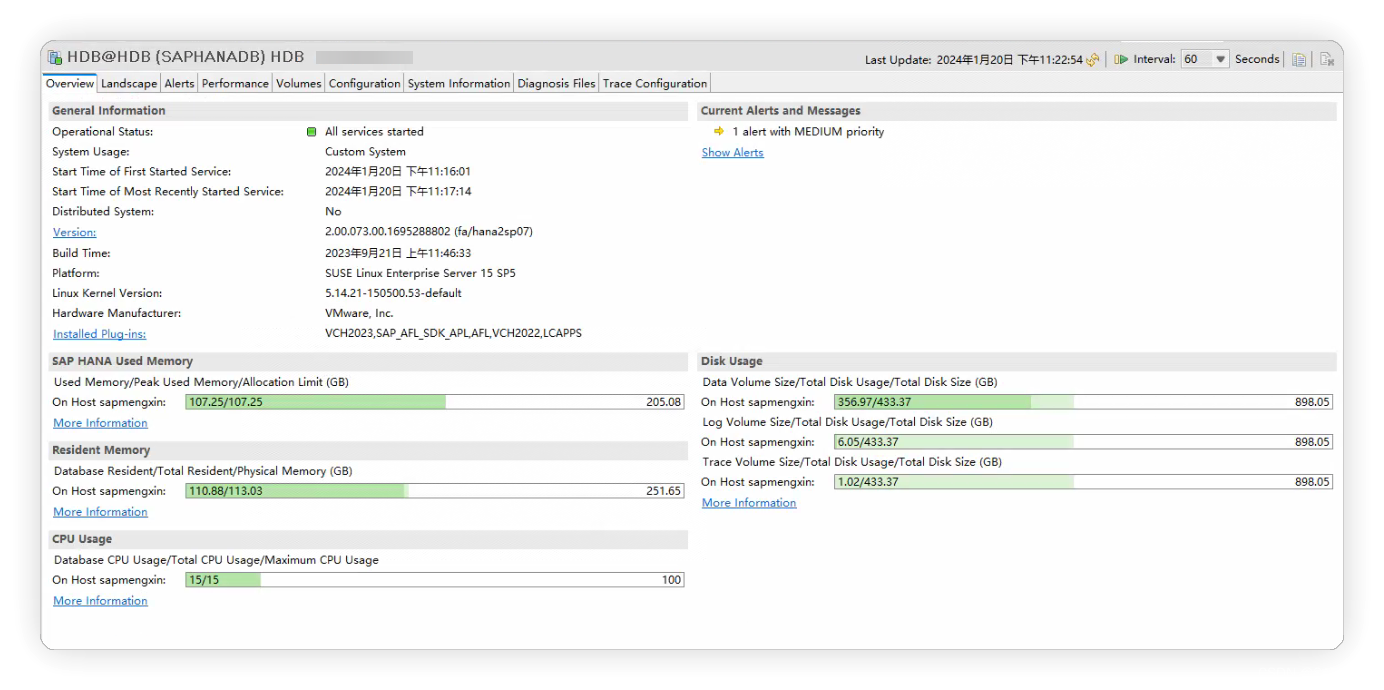Click the Build Time value 上午11:46:33
Image resolution: width=1384 pixels, height=690 pixels.
[438, 253]
